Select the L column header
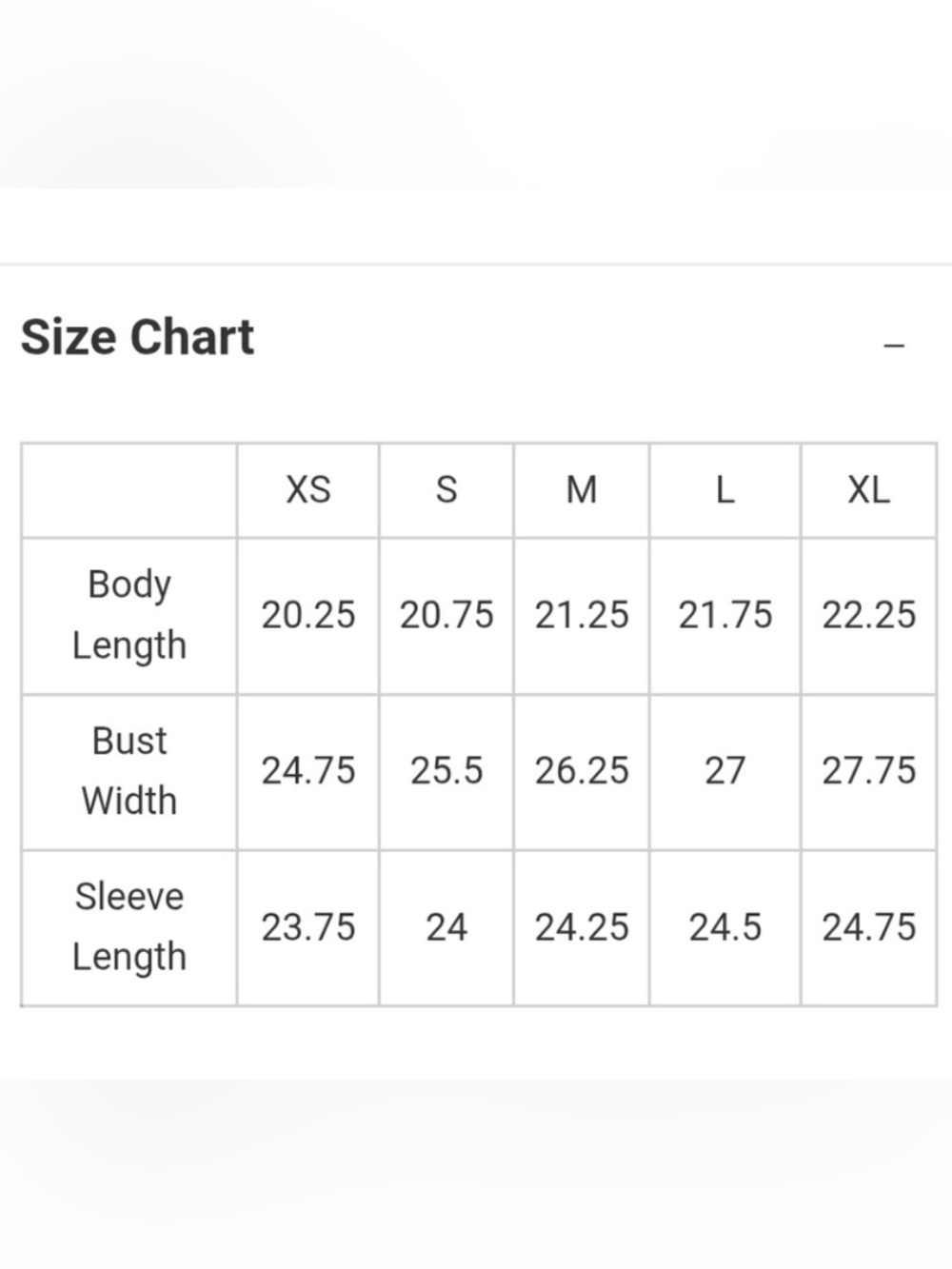The width and height of the screenshot is (952, 1269). coord(725,490)
